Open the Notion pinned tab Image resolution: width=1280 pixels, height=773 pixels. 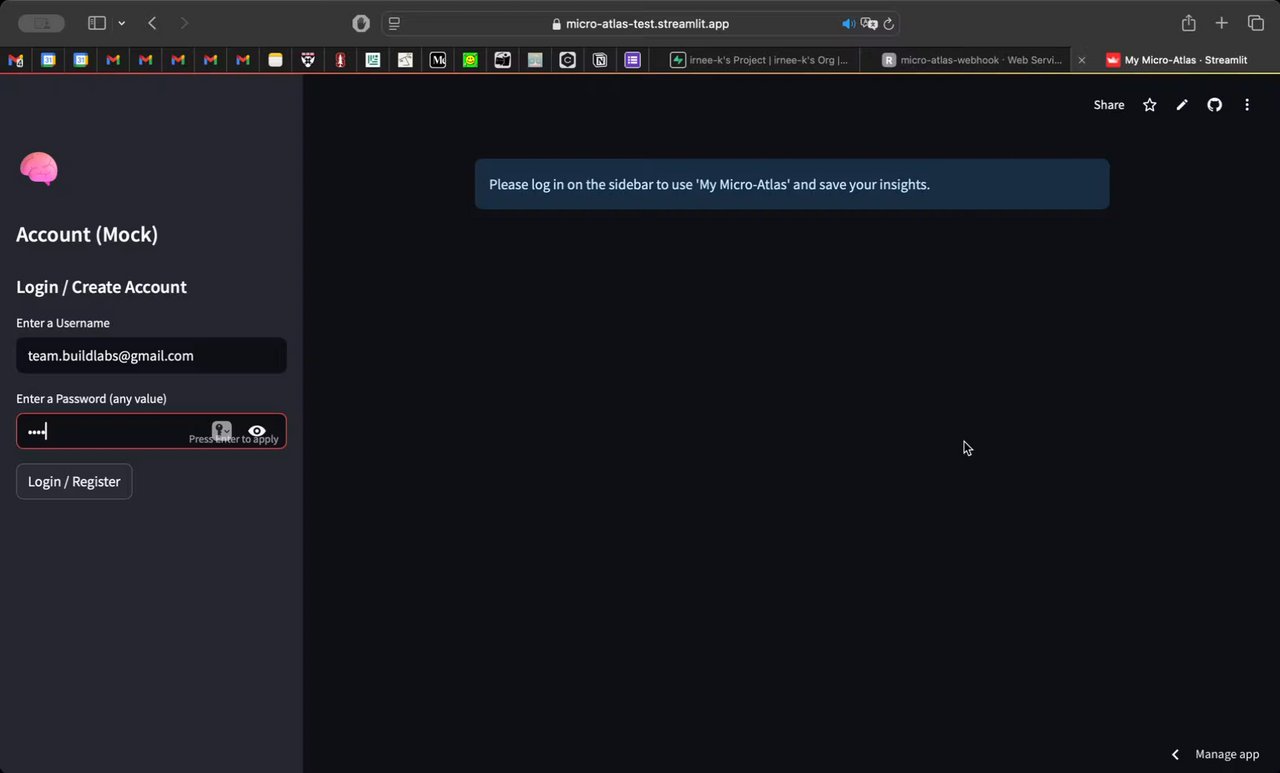(600, 60)
